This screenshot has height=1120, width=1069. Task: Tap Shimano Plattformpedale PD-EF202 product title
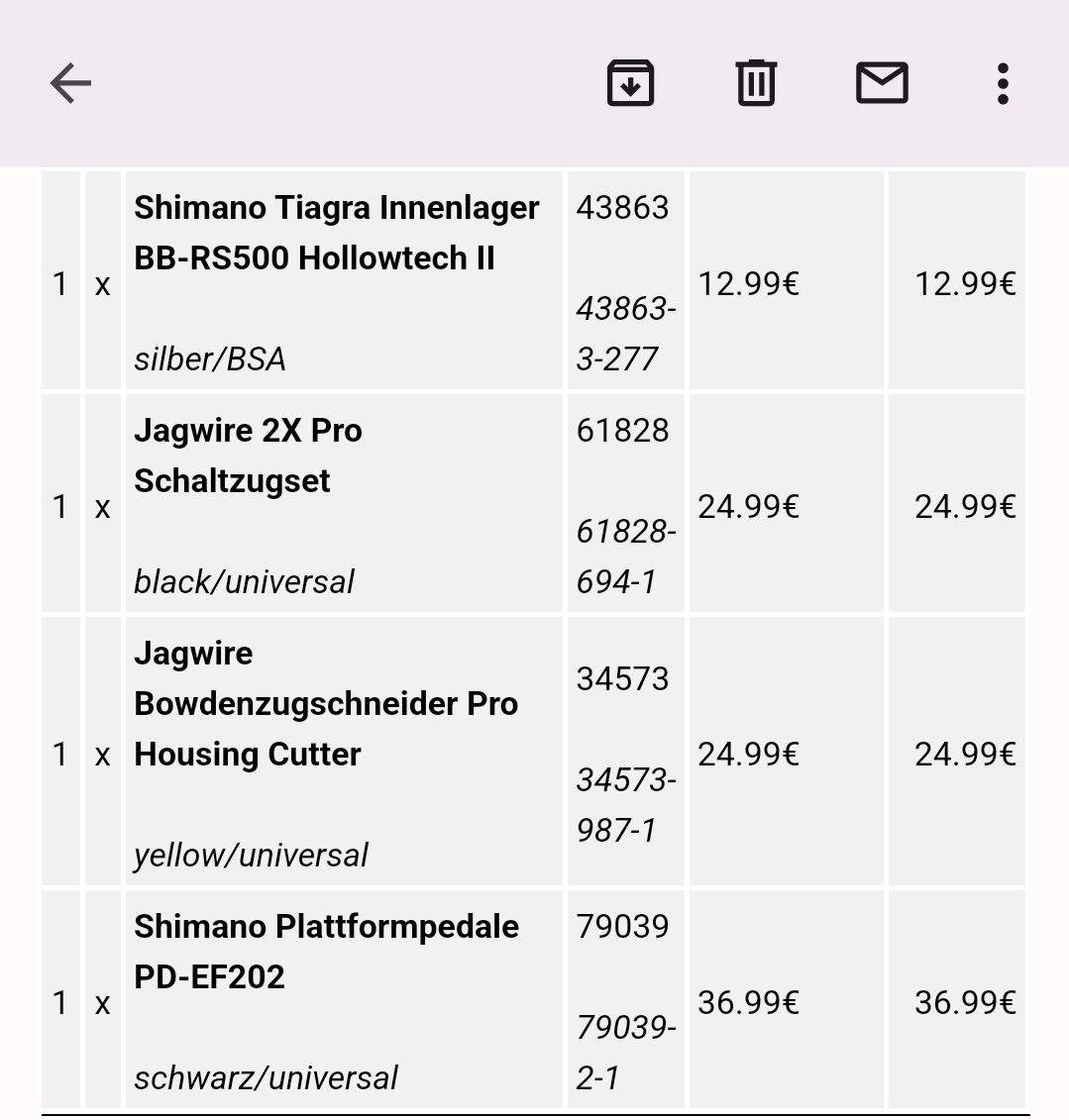pos(326,951)
